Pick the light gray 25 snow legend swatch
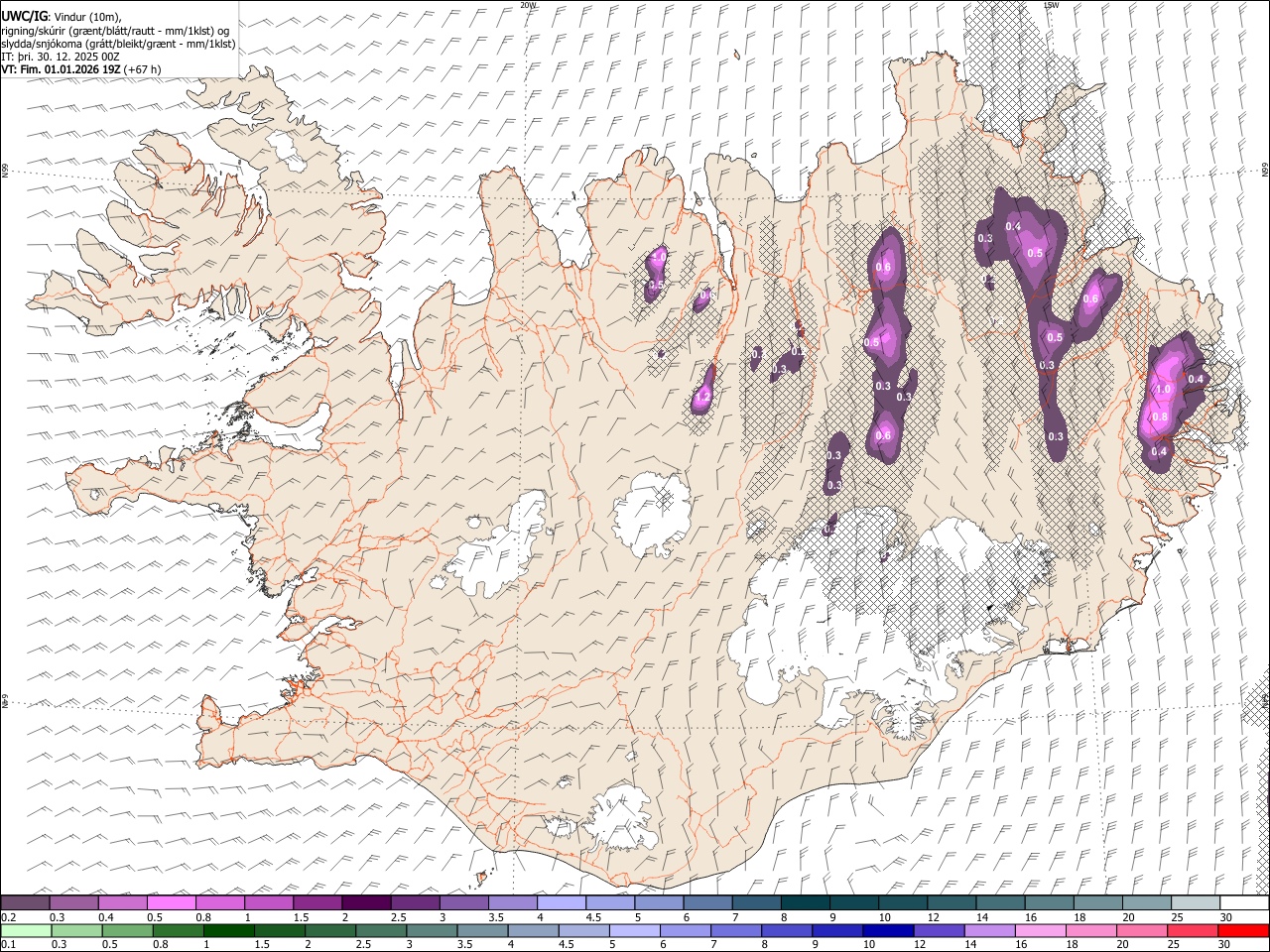 pyautogui.click(x=1195, y=902)
